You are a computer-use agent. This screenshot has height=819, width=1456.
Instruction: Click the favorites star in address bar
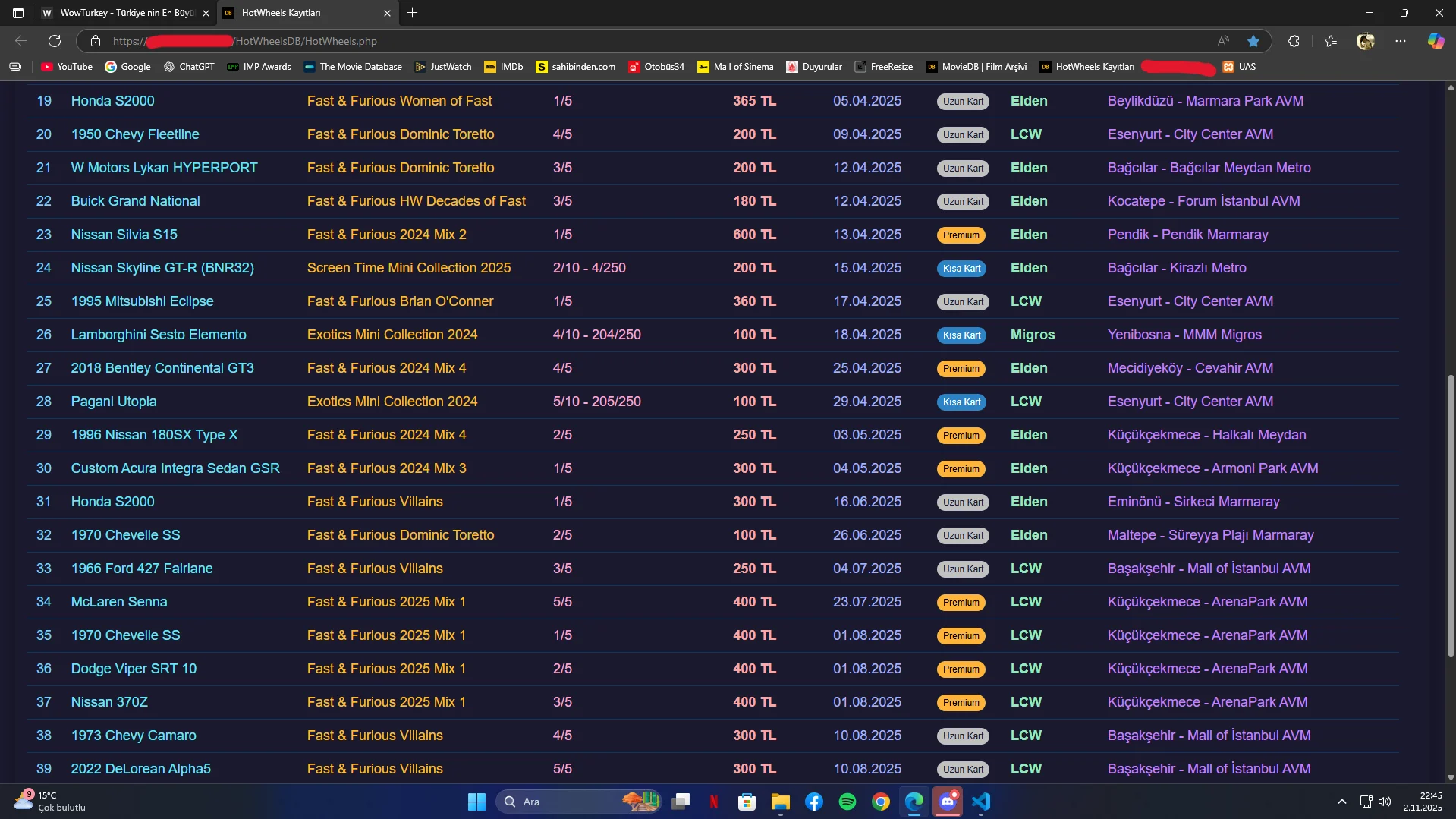click(x=1253, y=41)
